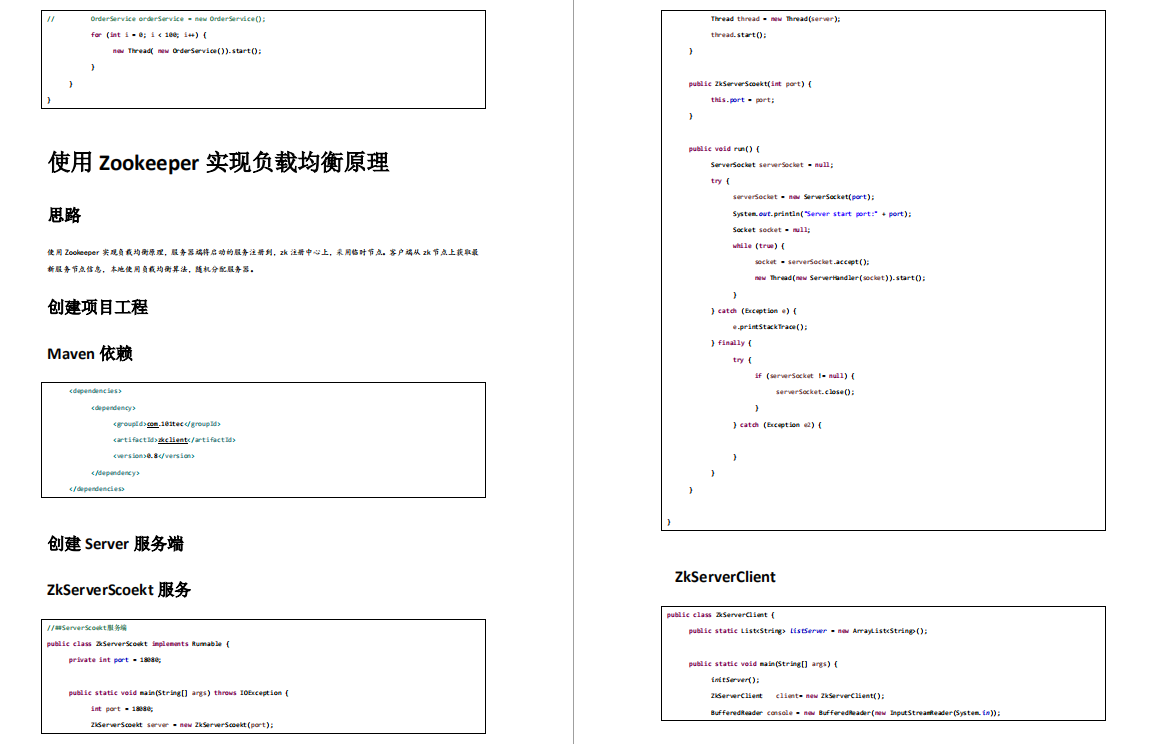This screenshot has width=1170, height=744.
Task: Click the comment '//##ServerScoekt服务端'
Action: click(x=87, y=628)
